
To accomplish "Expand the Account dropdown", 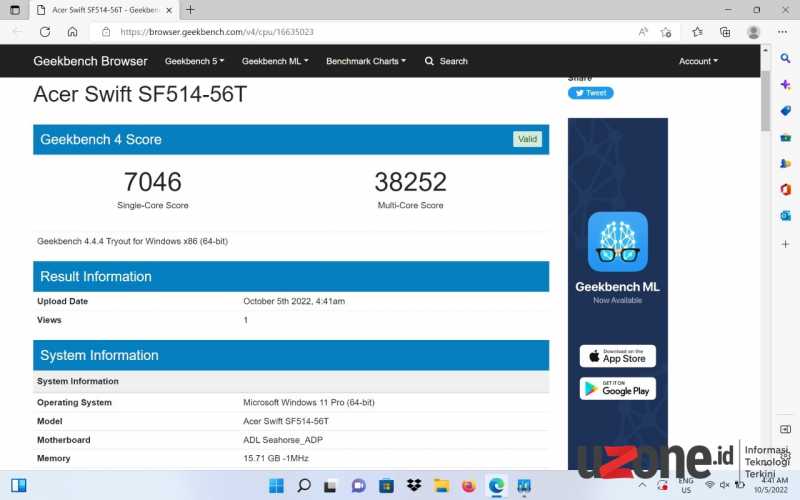I will click(698, 61).
